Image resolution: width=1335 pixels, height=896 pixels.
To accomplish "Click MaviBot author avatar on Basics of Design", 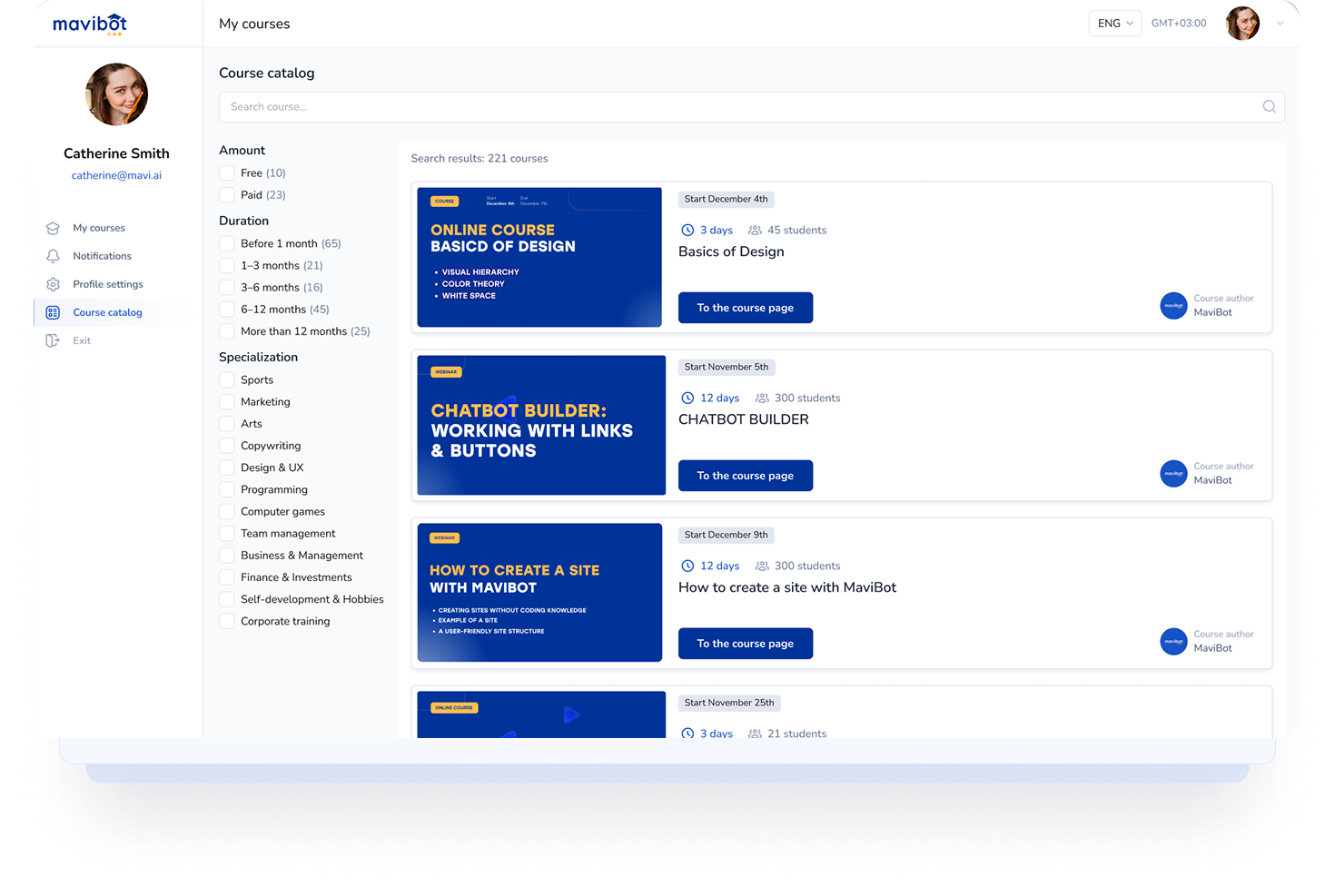I will coord(1173,306).
